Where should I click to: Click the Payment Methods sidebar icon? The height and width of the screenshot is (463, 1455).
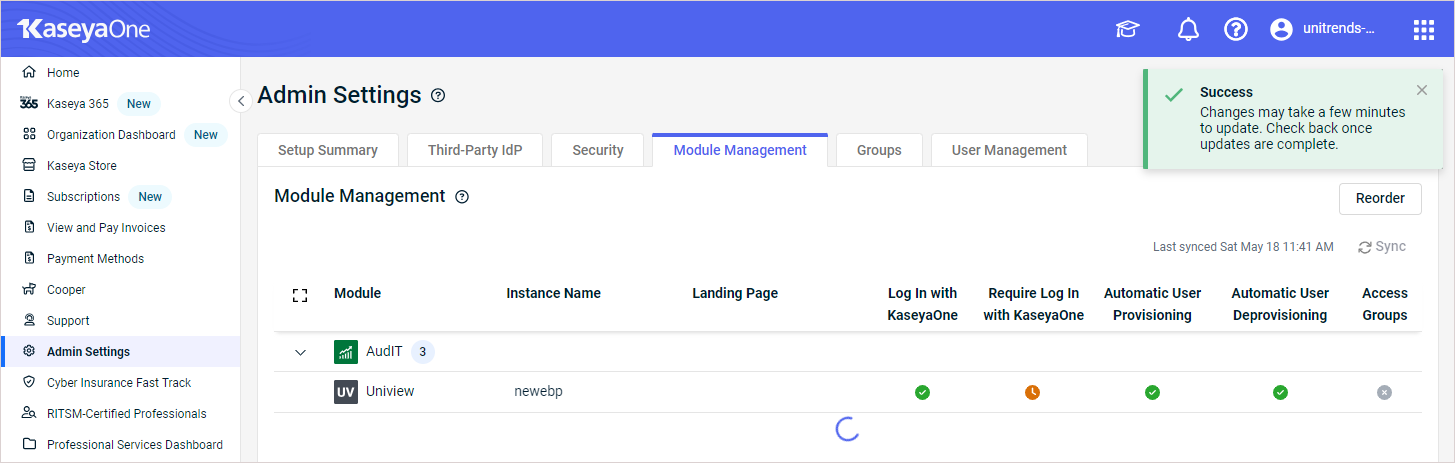click(29, 258)
